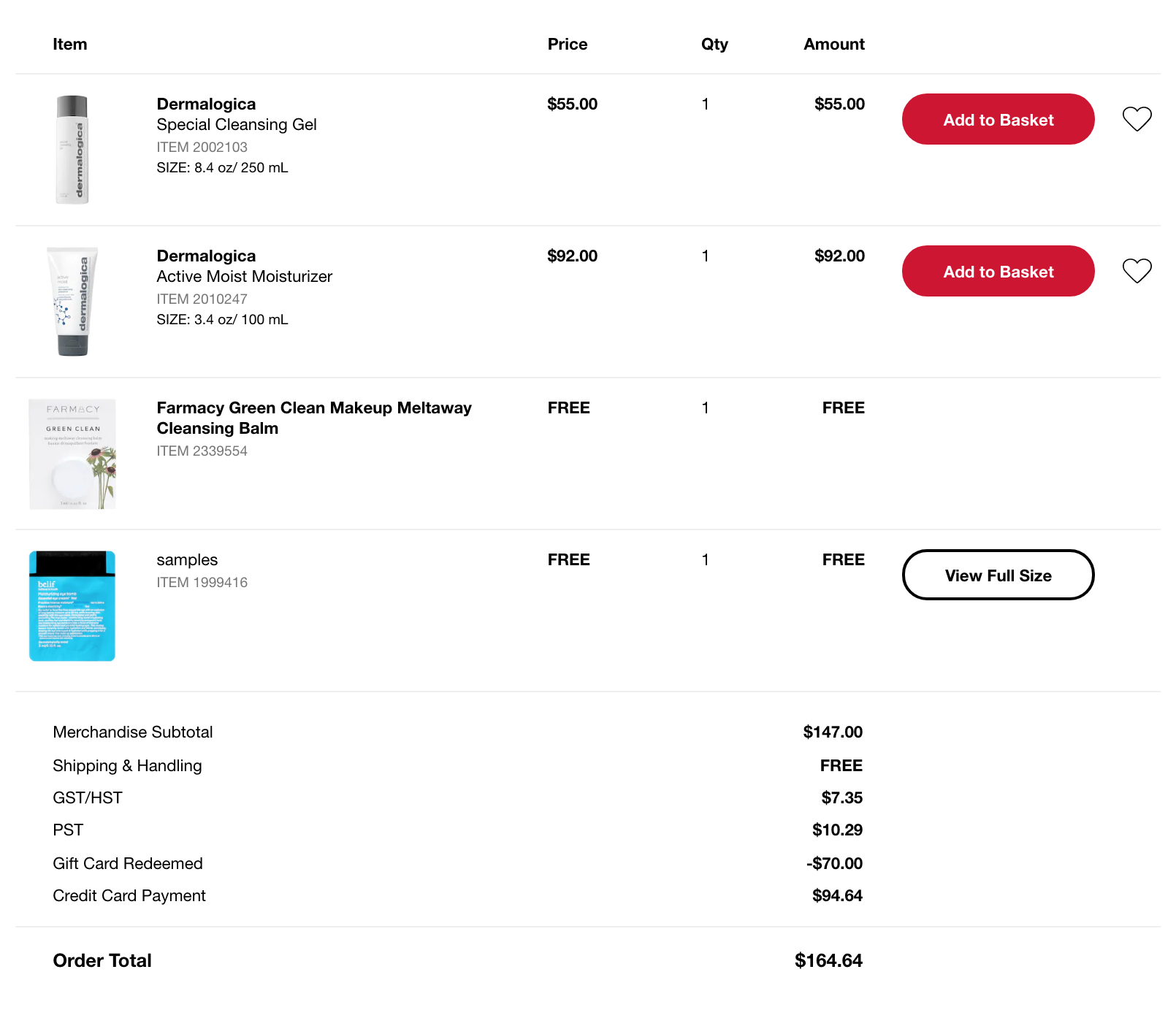The width and height of the screenshot is (1176, 1018).
Task: Open the Active Moist Moisturizer tube image
Action: (72, 302)
